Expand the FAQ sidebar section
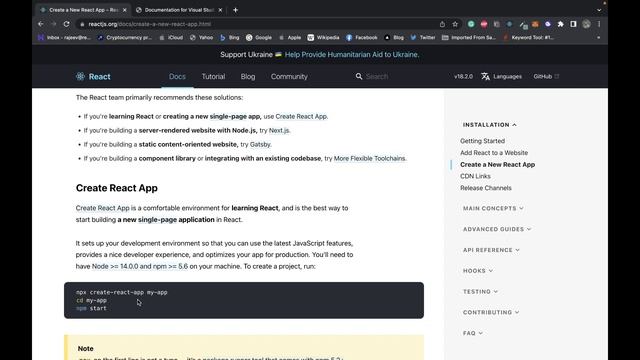 [x=473, y=333]
